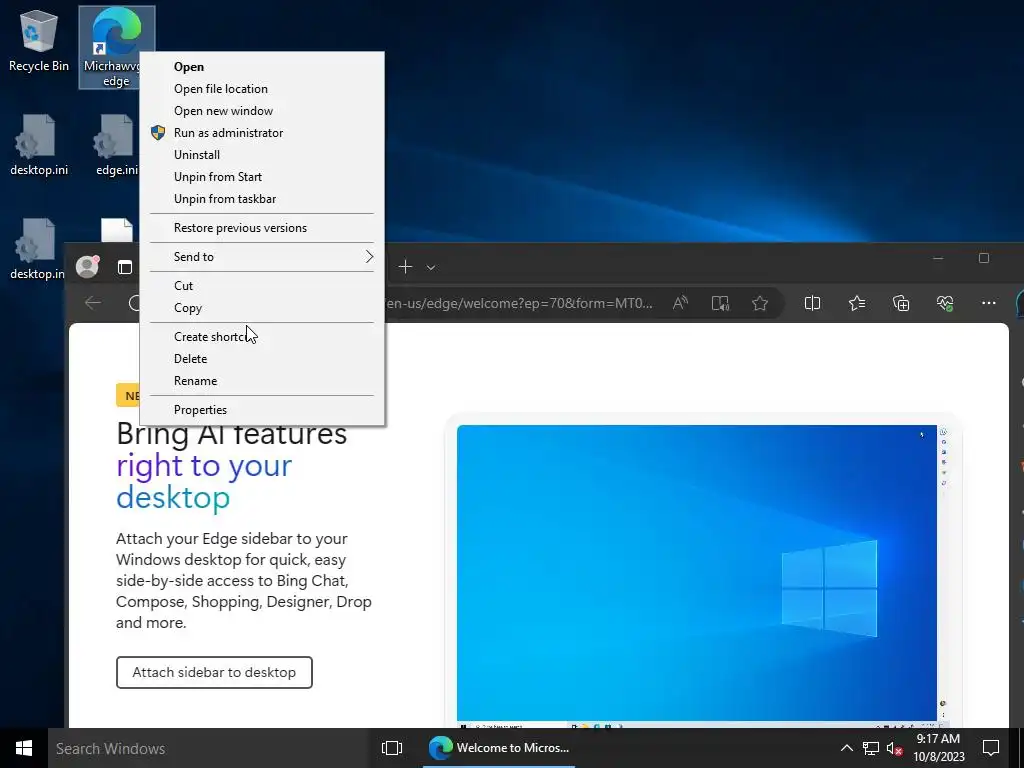Choose Delete from the context menu

tap(262, 359)
